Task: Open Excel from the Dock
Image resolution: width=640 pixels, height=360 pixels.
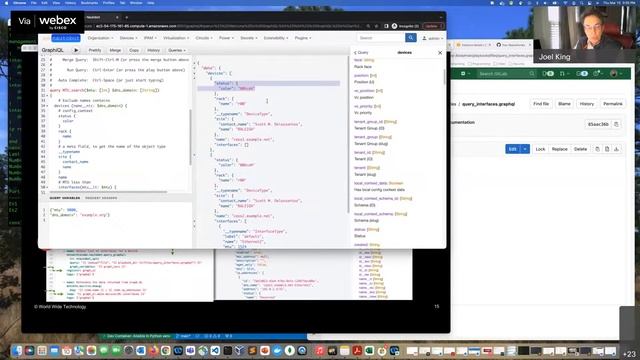Action: pos(369,351)
